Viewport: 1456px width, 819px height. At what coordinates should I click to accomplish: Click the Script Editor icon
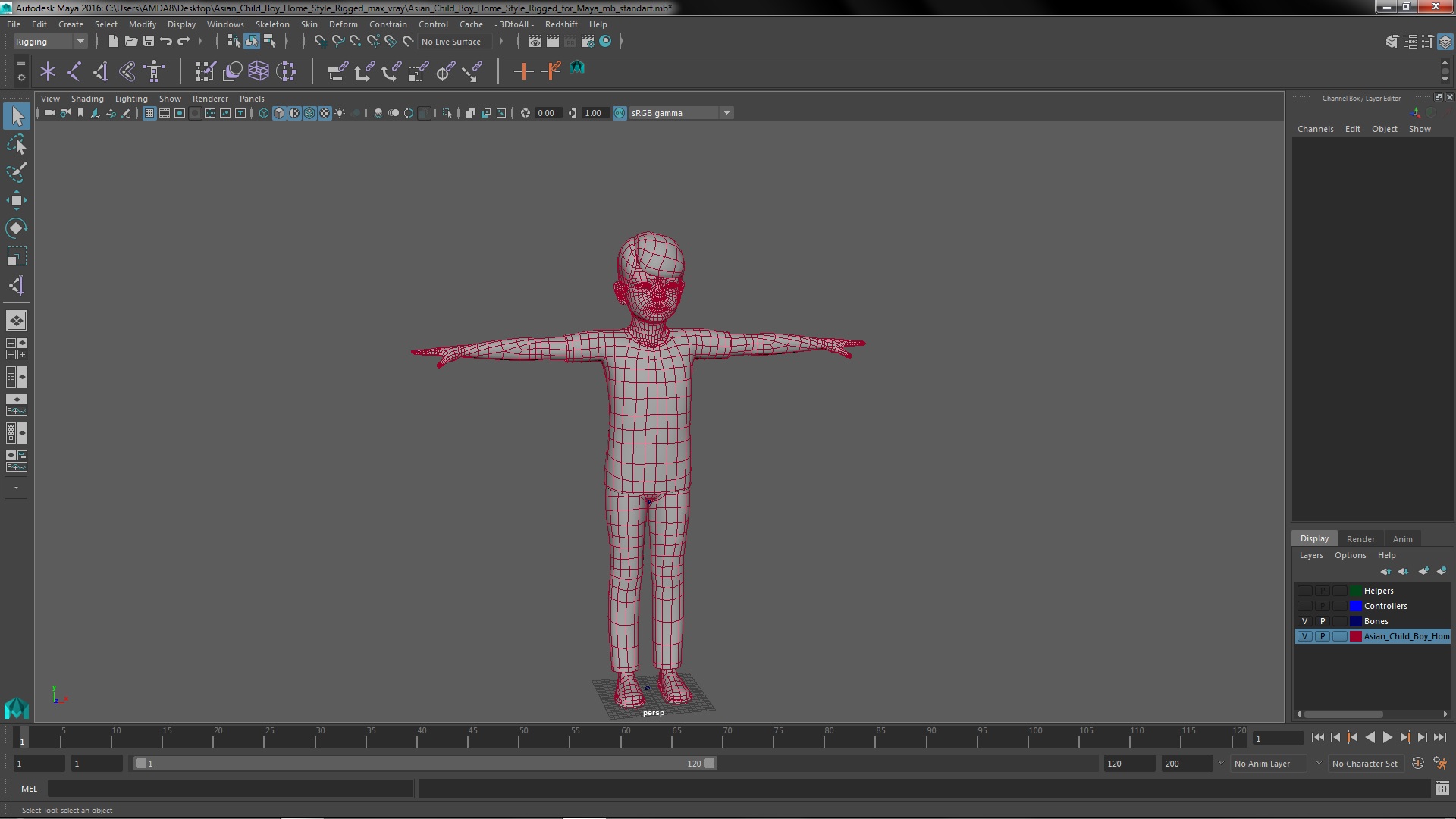point(1442,789)
